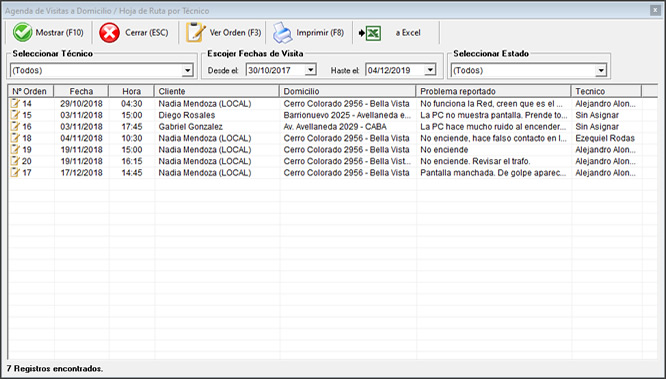Image resolution: width=666 pixels, height=380 pixels.
Task: Click problem 'La PC hace mucho ruido' cell
Action: pos(493,127)
